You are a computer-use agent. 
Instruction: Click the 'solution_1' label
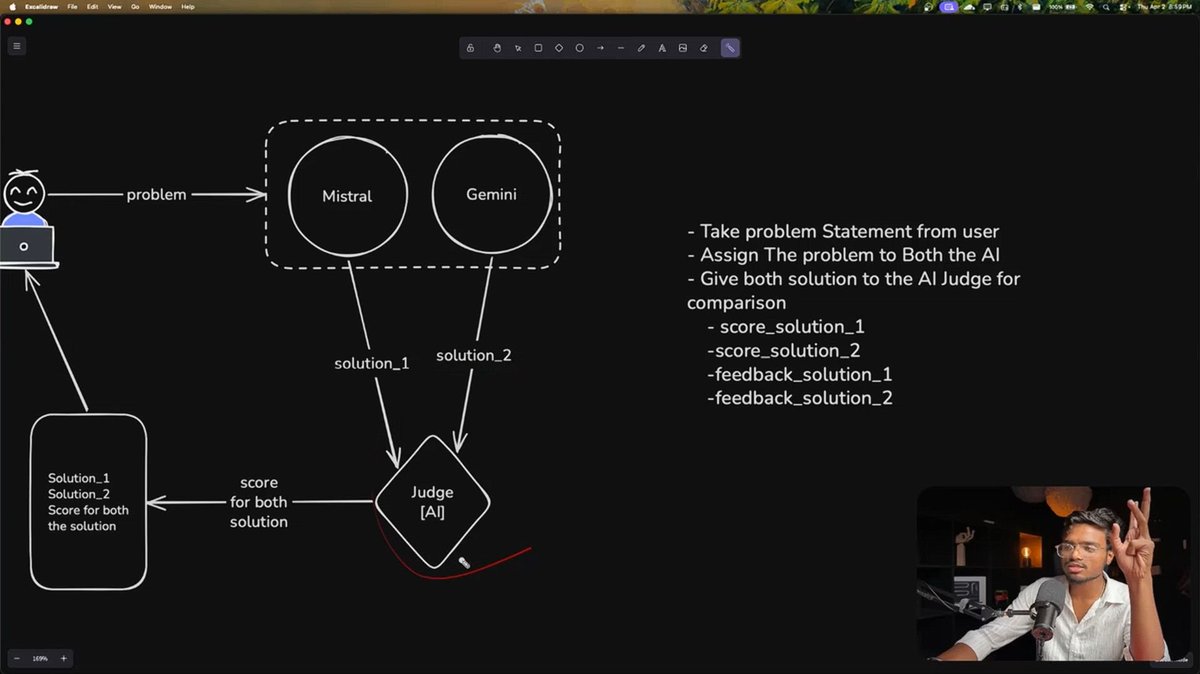pos(371,363)
